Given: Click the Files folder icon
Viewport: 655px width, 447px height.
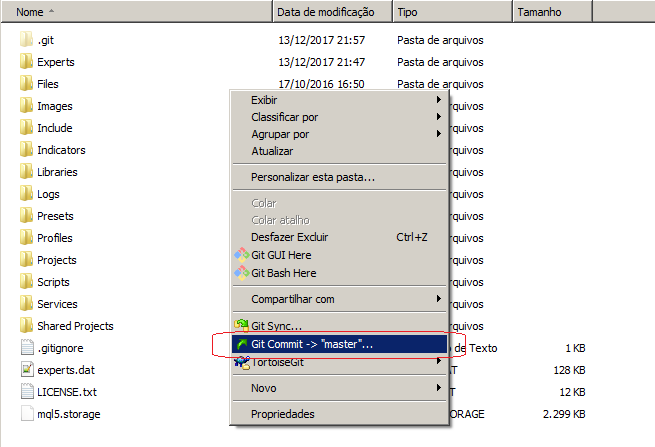Looking at the screenshot, I should (26, 84).
